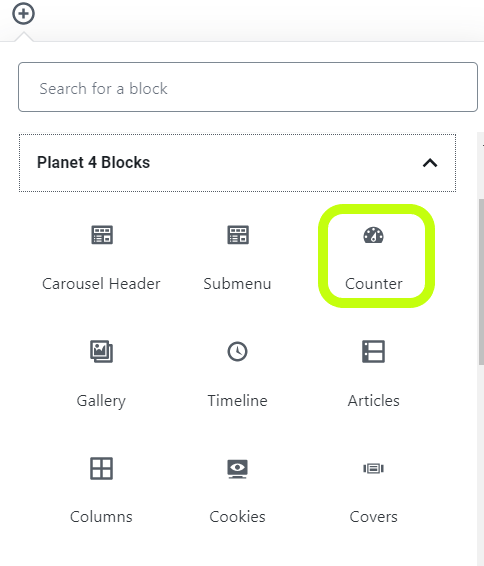Viewport: 484px width, 566px height.
Task: Choose the Cookies eye icon
Action: [237, 469]
